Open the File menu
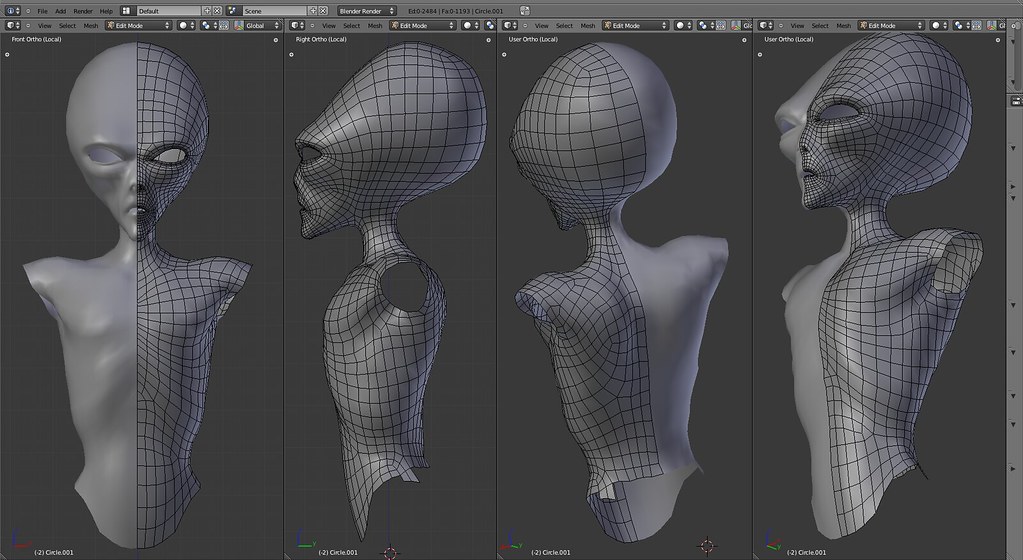Screen dimensions: 1023x560 [43, 10]
